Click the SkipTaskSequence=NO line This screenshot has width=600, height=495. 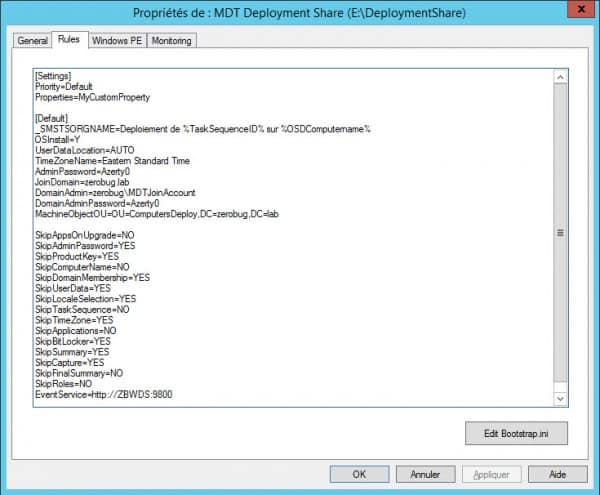pos(82,309)
